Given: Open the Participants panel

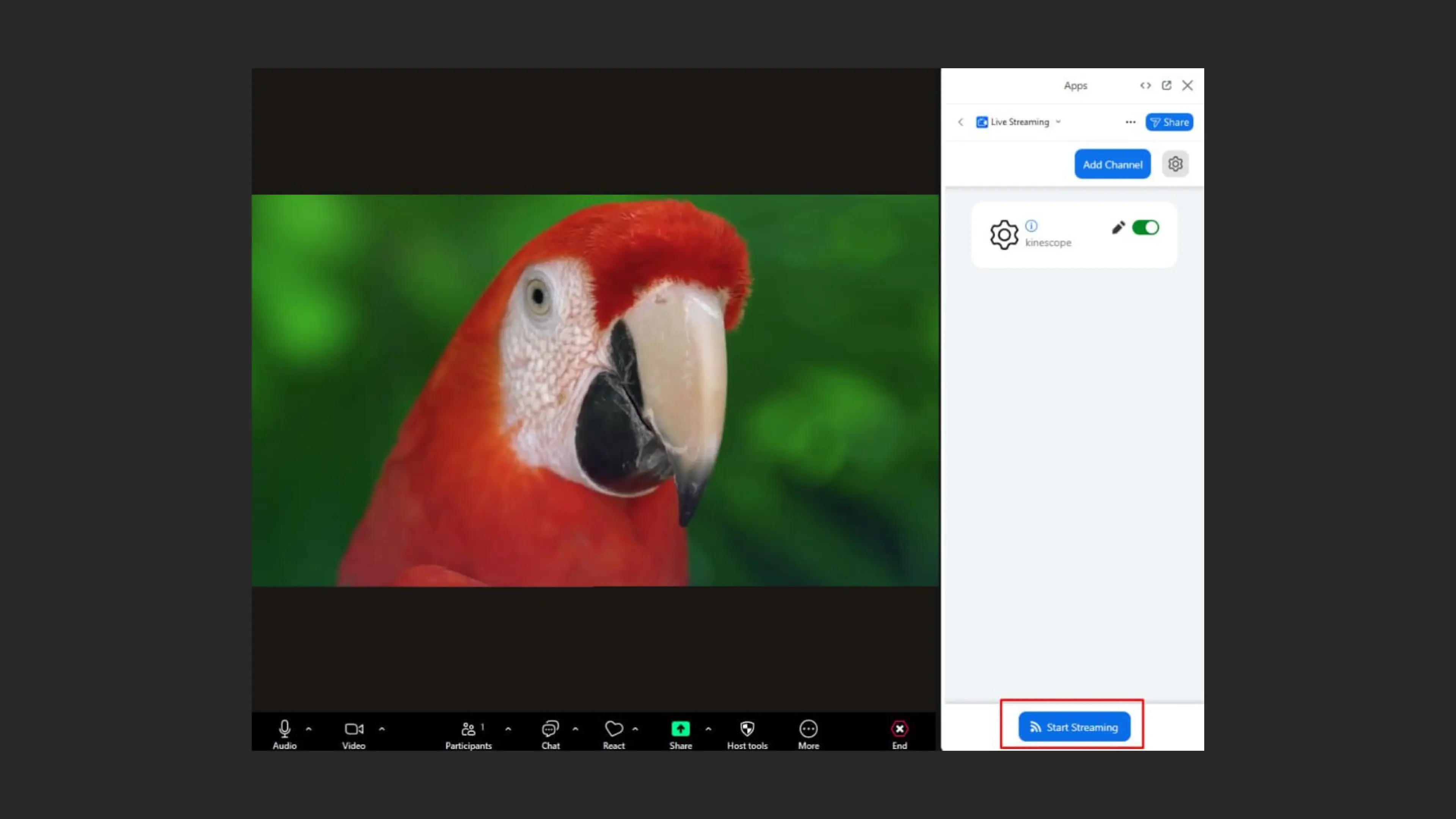Looking at the screenshot, I should 468,728.
